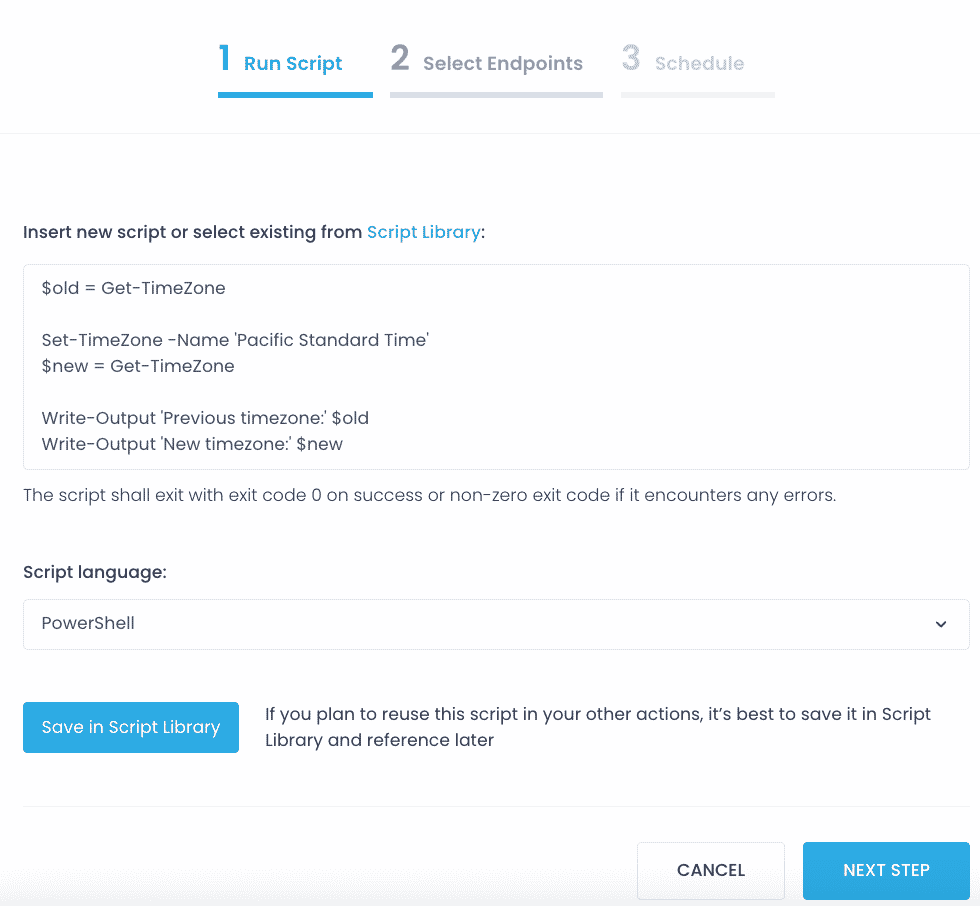Cancel the script action
This screenshot has width=980, height=906.
click(x=711, y=870)
